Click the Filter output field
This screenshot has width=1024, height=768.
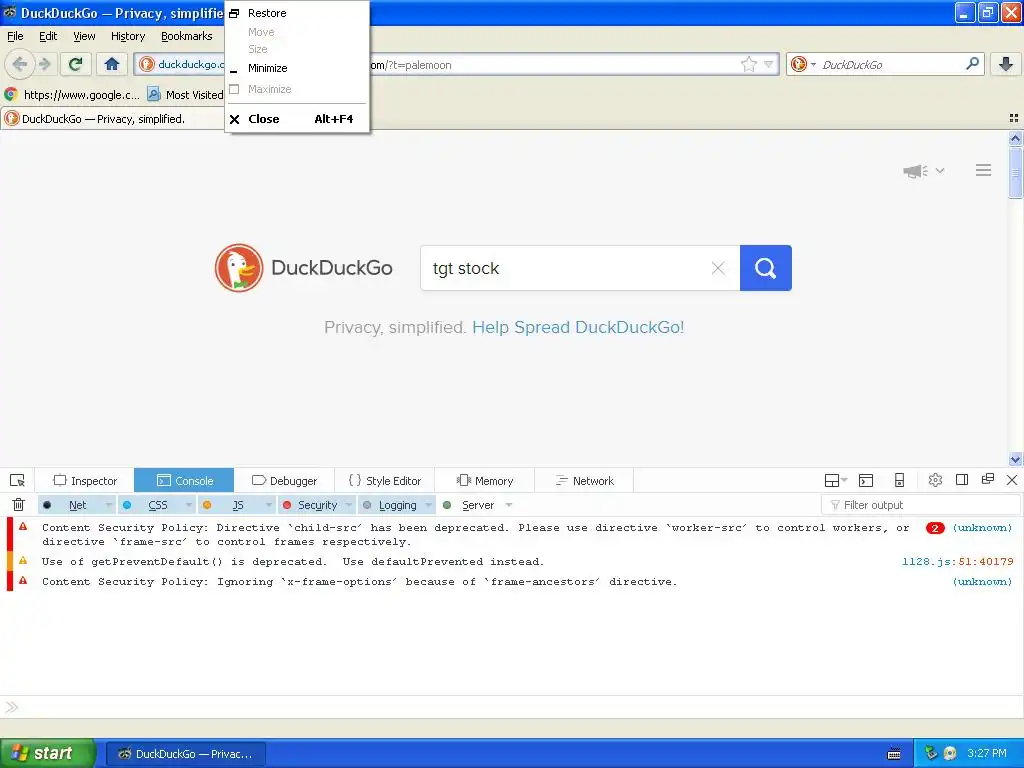click(x=921, y=505)
